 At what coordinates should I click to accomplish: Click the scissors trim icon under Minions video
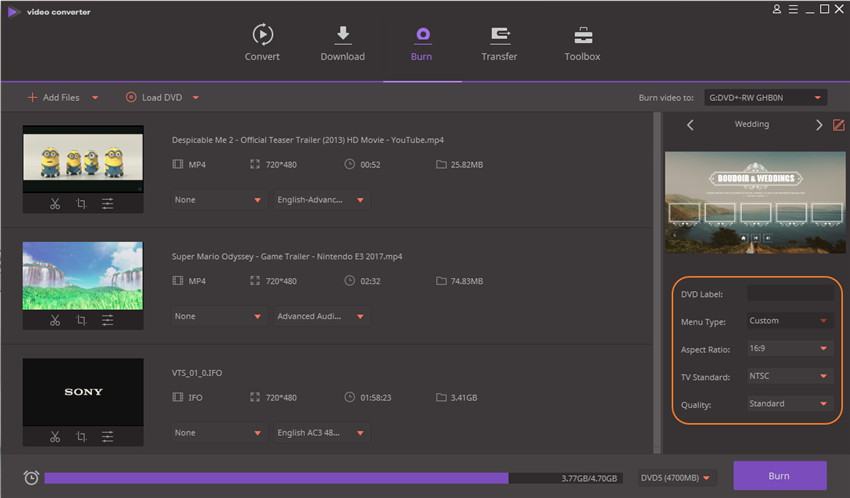click(x=55, y=203)
